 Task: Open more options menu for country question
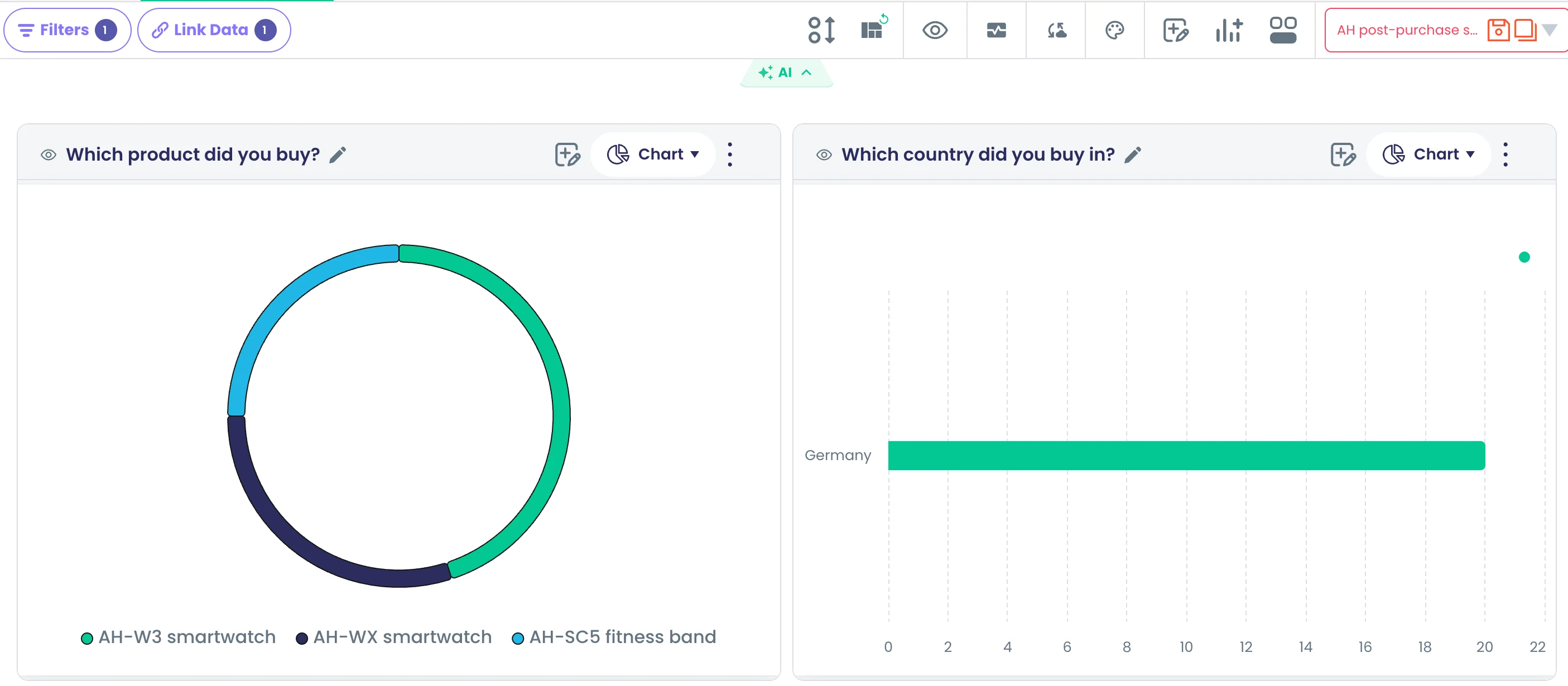1505,154
